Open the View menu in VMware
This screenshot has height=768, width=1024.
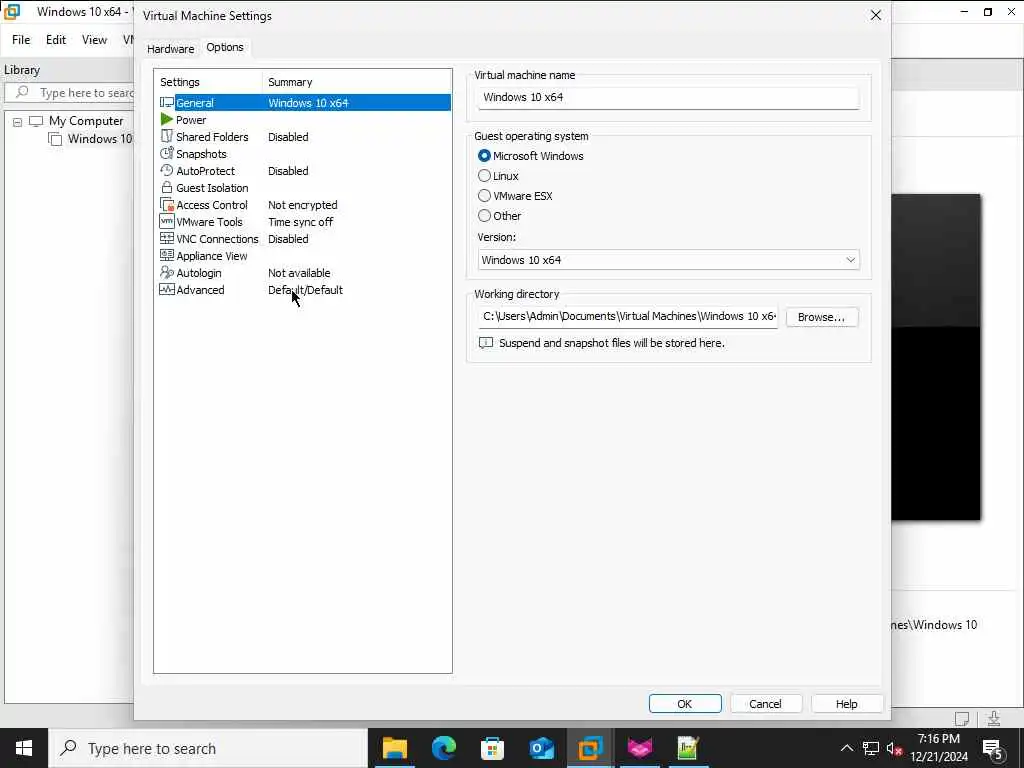pos(94,40)
